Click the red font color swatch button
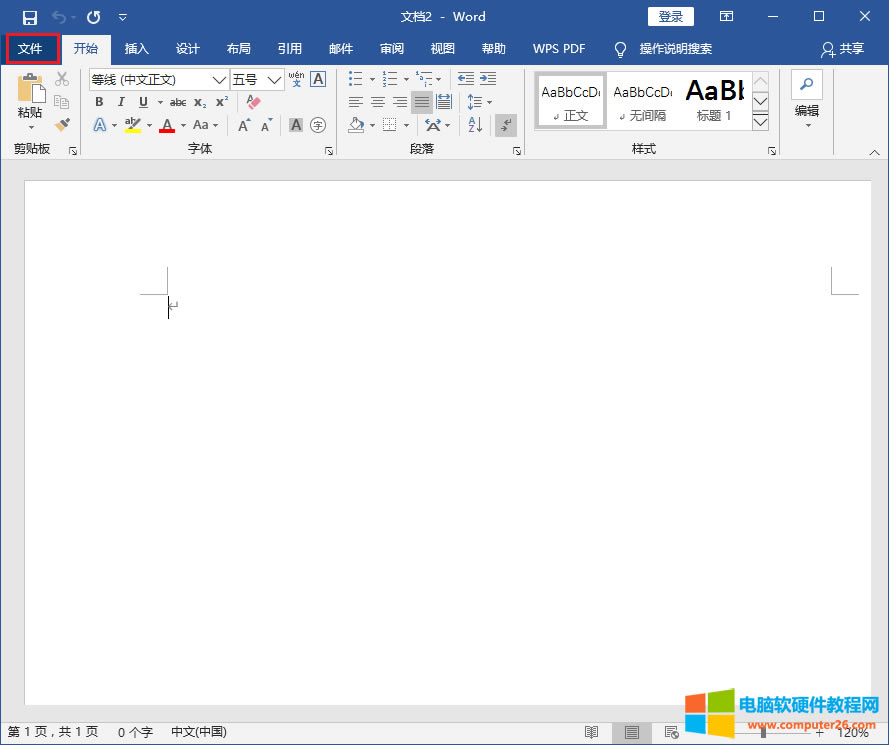Screen dimensions: 889x745 167,125
